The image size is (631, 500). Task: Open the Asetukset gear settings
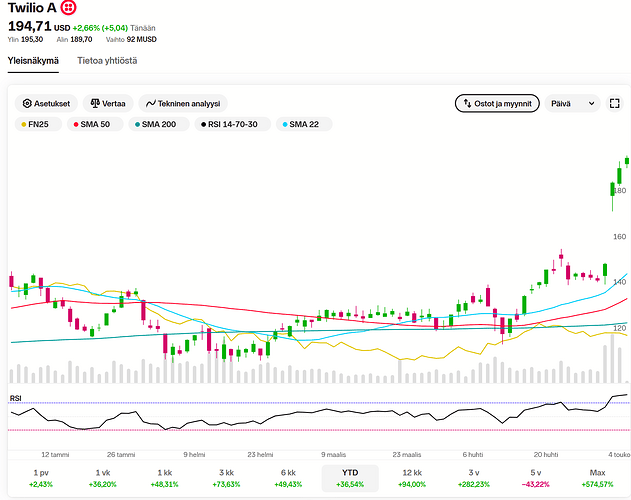[x=45, y=103]
